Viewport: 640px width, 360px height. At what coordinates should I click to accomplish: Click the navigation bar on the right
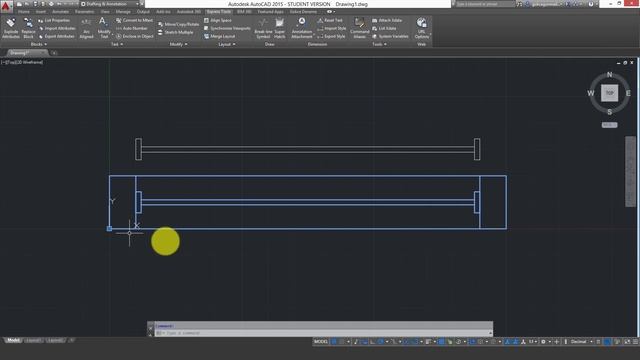tap(630, 171)
